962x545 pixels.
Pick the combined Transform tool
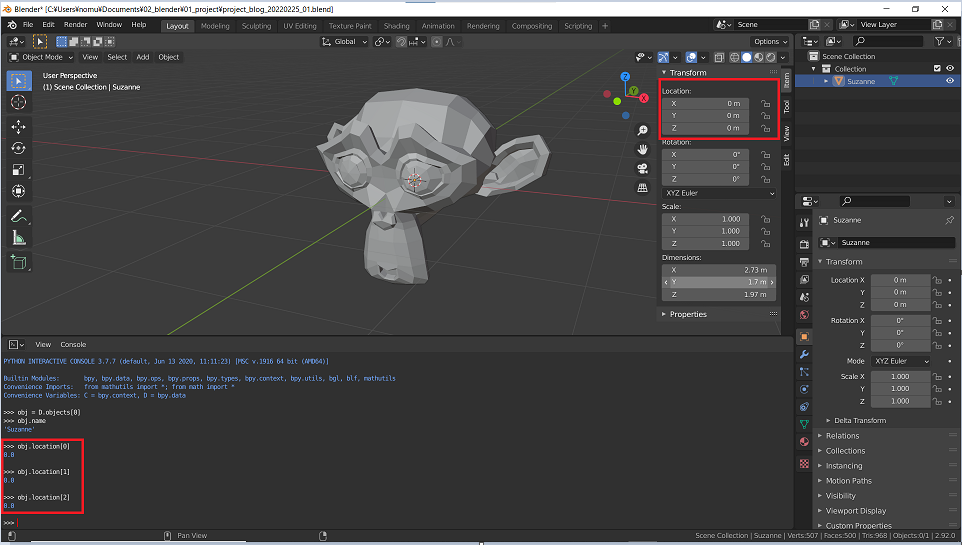click(x=18, y=191)
